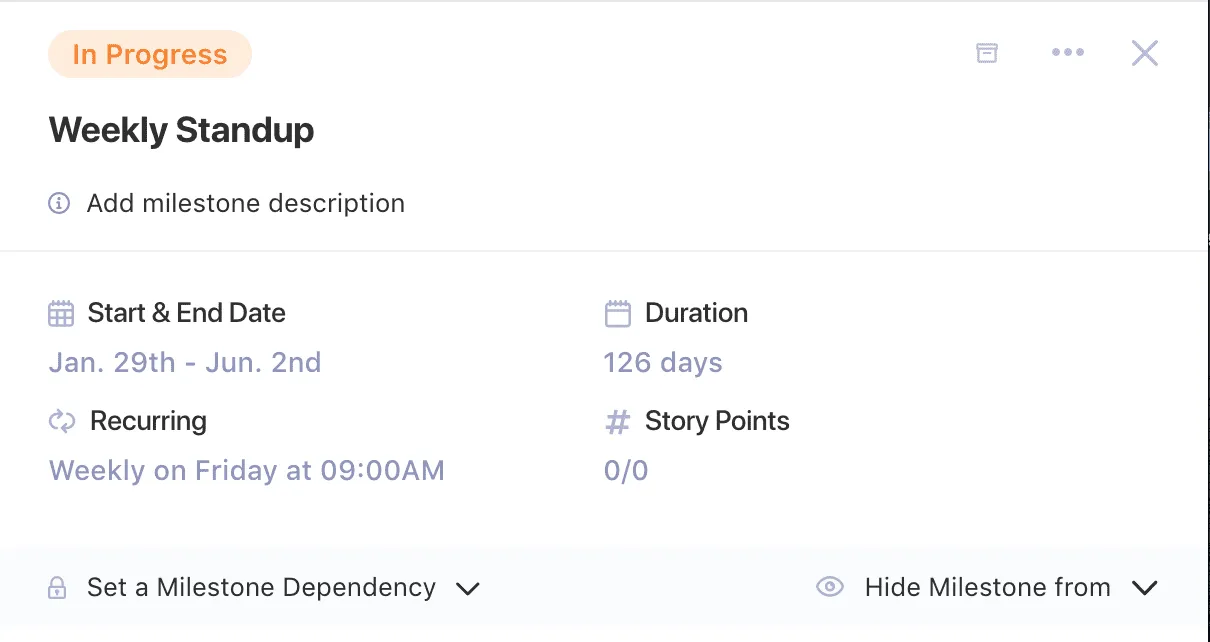Open the ellipsis more options menu

(x=1068, y=52)
